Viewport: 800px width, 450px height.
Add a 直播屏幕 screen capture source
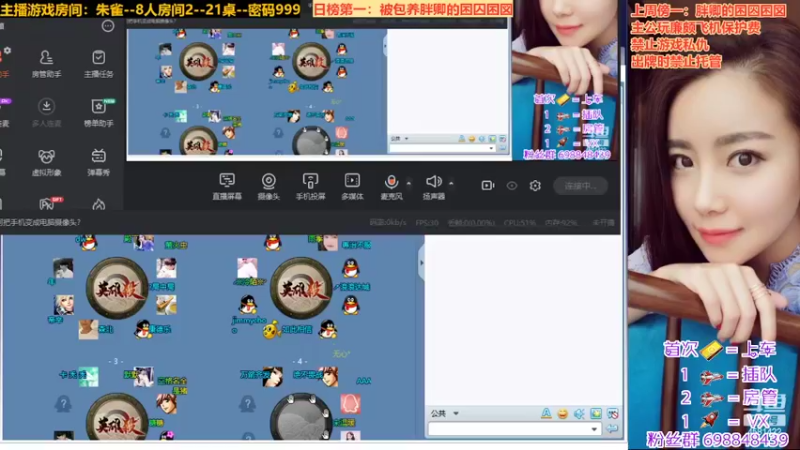pos(227,186)
